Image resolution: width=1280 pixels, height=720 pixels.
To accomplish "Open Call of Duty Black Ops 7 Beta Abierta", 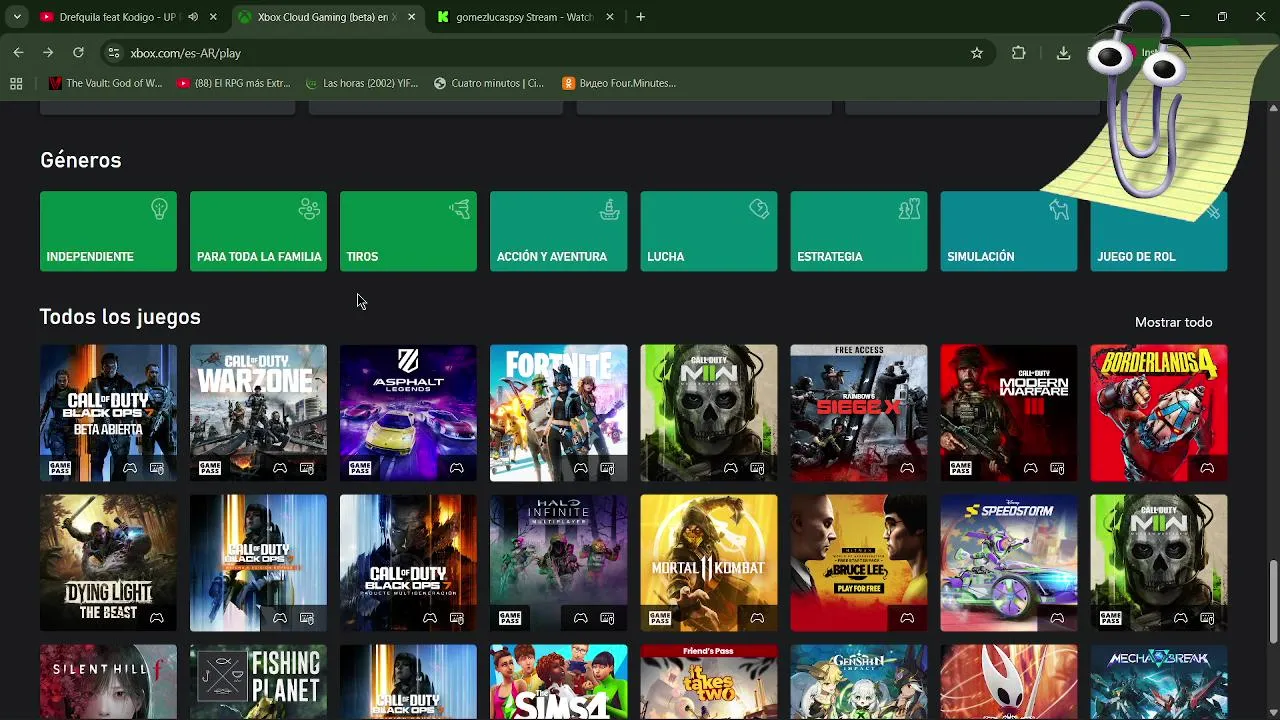I will (x=108, y=413).
